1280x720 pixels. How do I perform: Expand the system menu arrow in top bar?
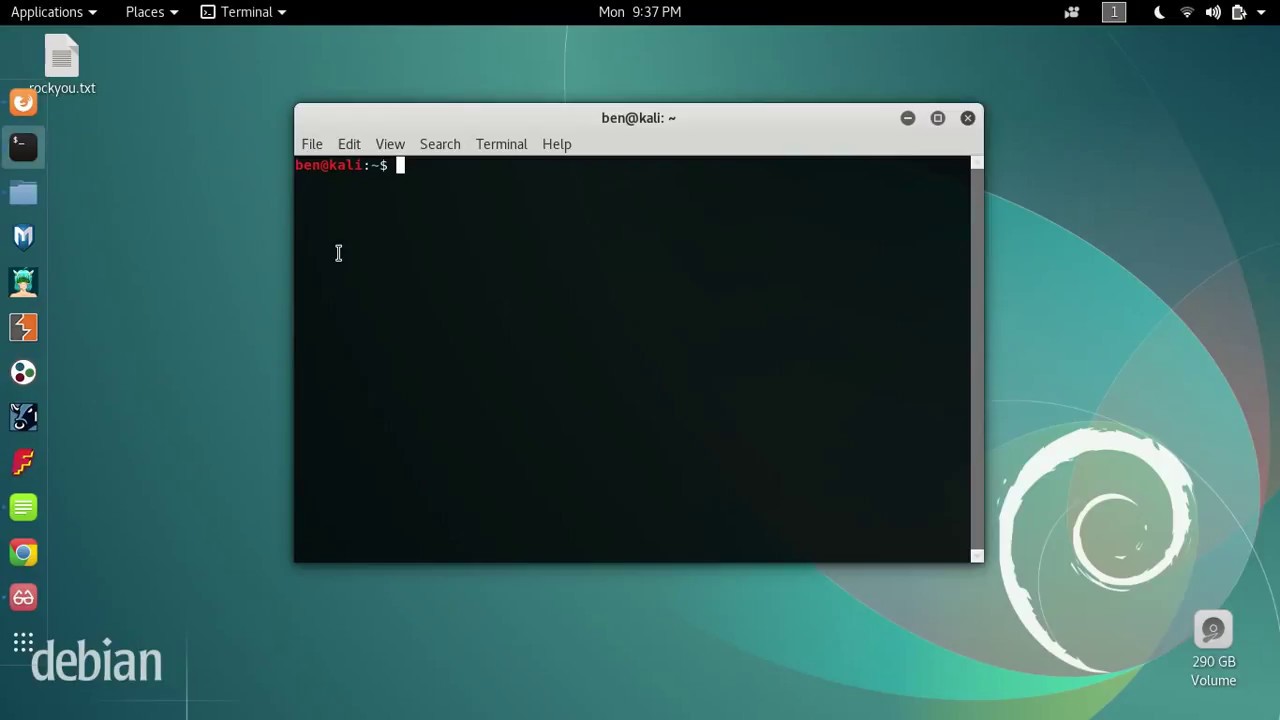pyautogui.click(x=1261, y=12)
